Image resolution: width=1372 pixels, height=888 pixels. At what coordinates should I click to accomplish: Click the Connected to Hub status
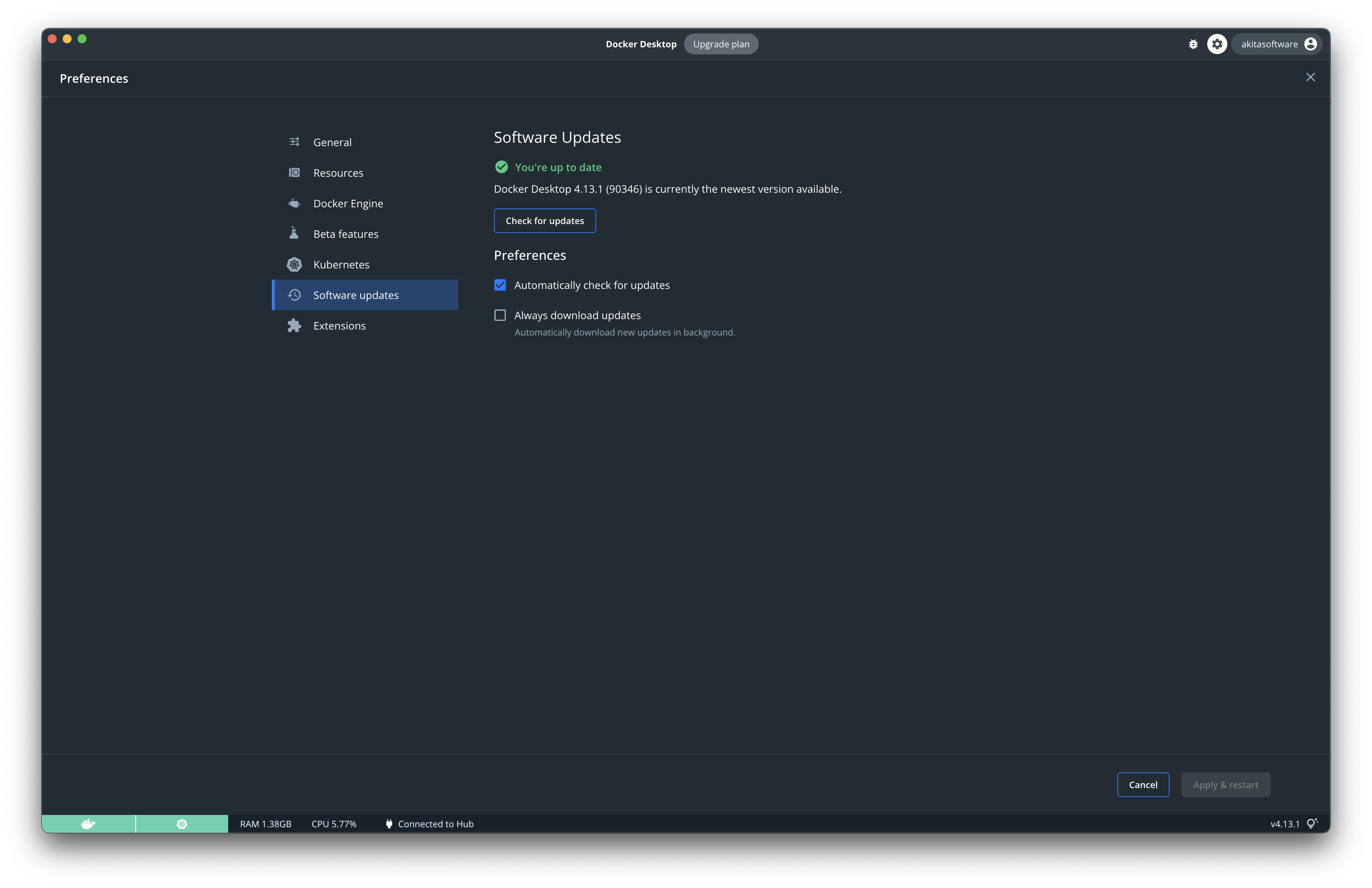point(429,824)
